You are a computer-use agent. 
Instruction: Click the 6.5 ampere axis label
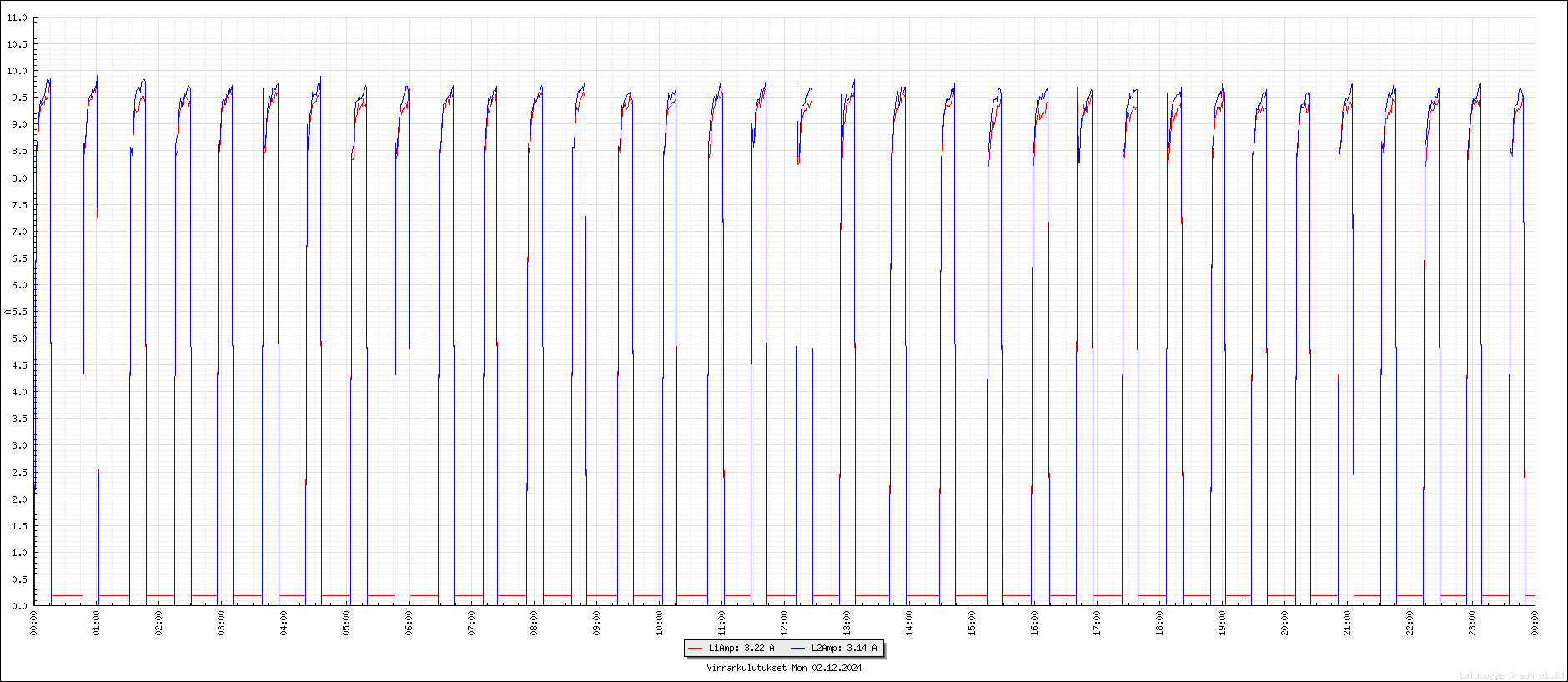pos(19,258)
